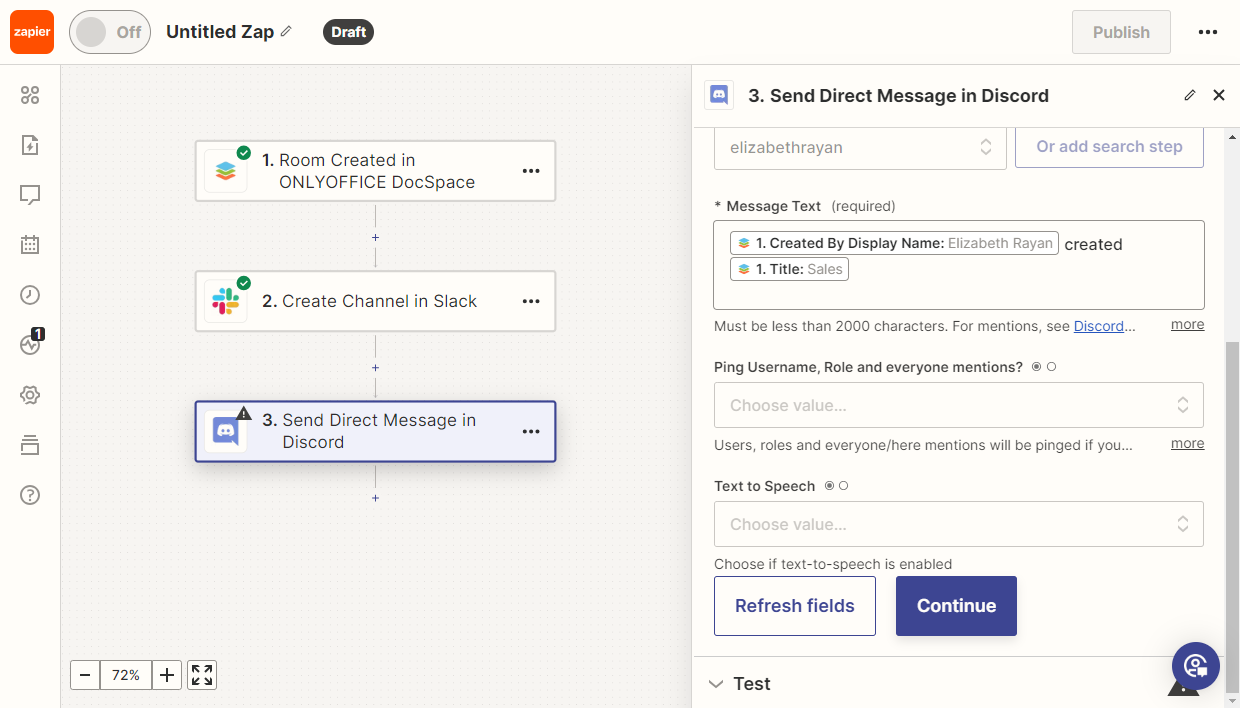Select second radio for Ping Username mentions

pos(1052,367)
